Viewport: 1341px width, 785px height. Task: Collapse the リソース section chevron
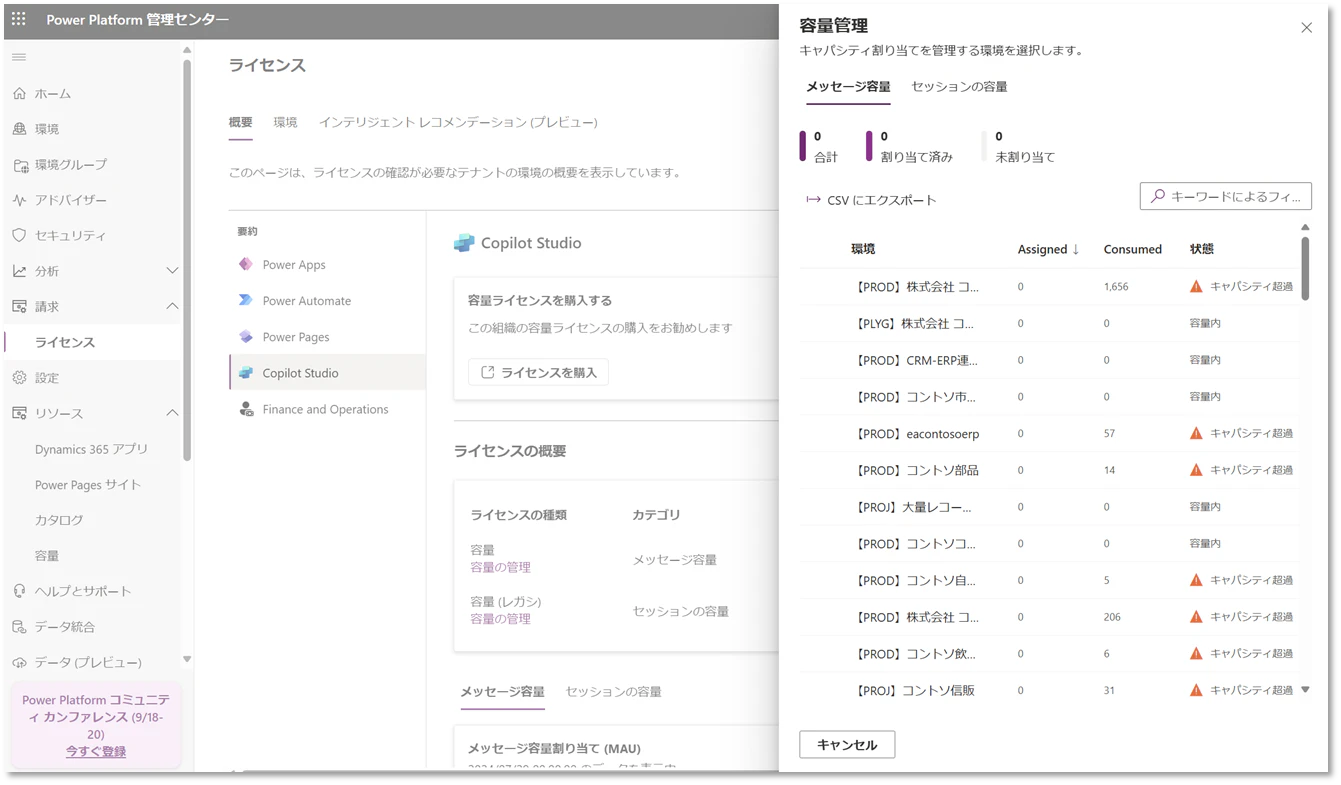pos(172,413)
